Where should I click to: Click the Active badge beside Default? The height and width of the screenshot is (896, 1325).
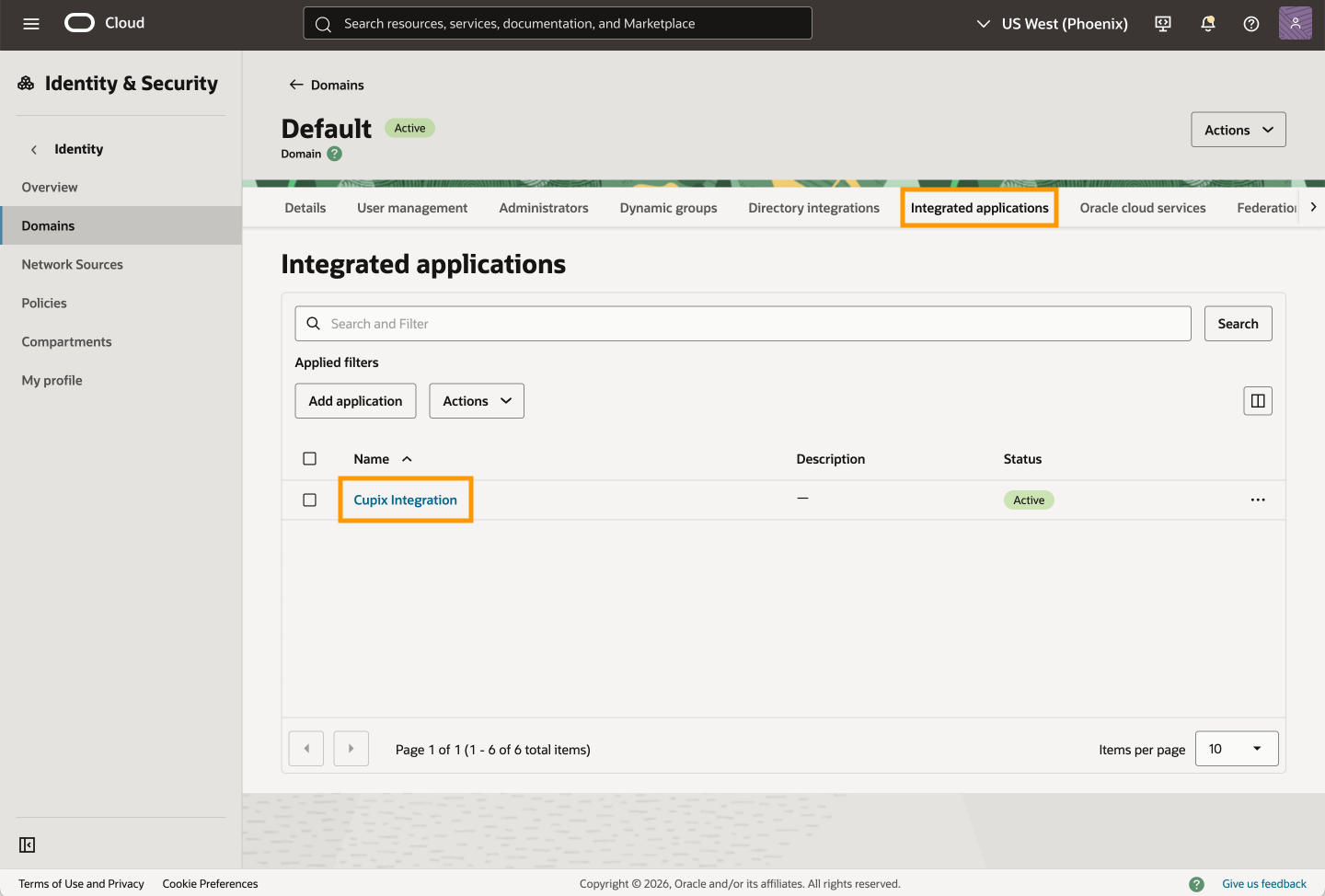(409, 128)
